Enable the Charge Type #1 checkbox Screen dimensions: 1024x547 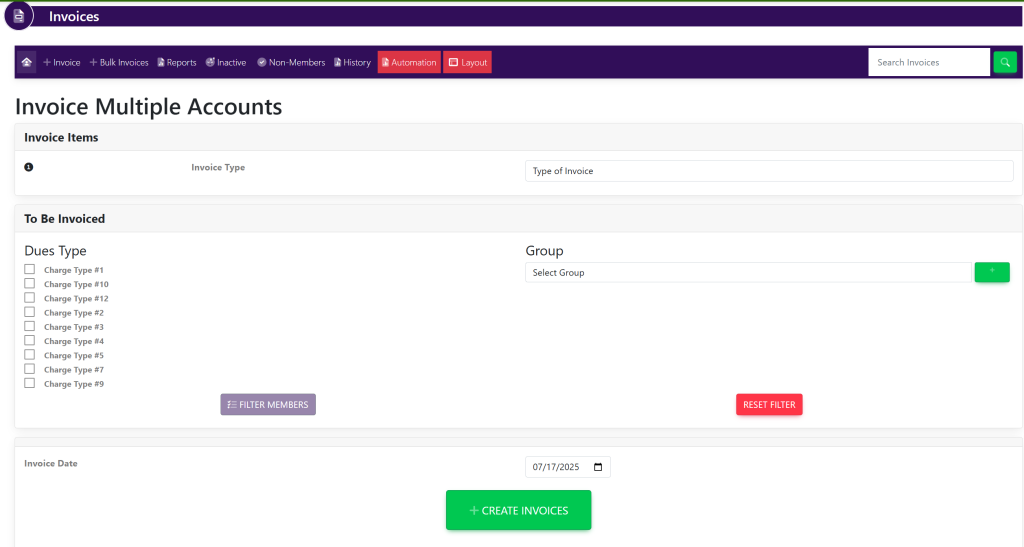[30, 270]
